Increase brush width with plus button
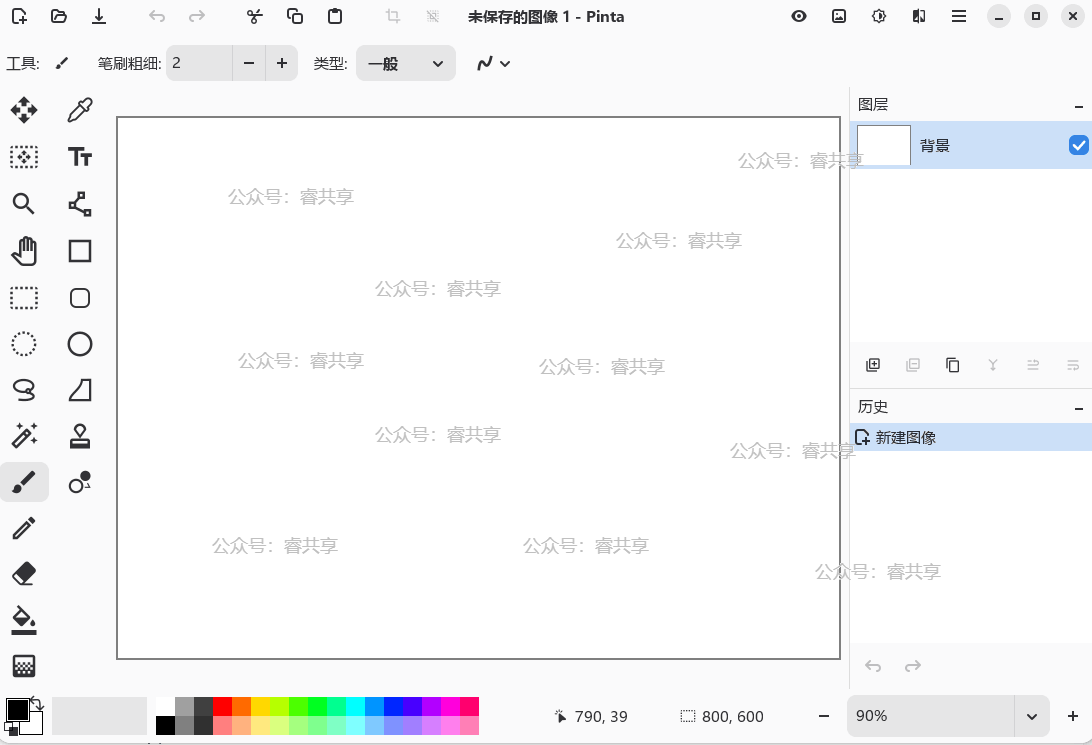Image resolution: width=1092 pixels, height=745 pixels. click(282, 63)
